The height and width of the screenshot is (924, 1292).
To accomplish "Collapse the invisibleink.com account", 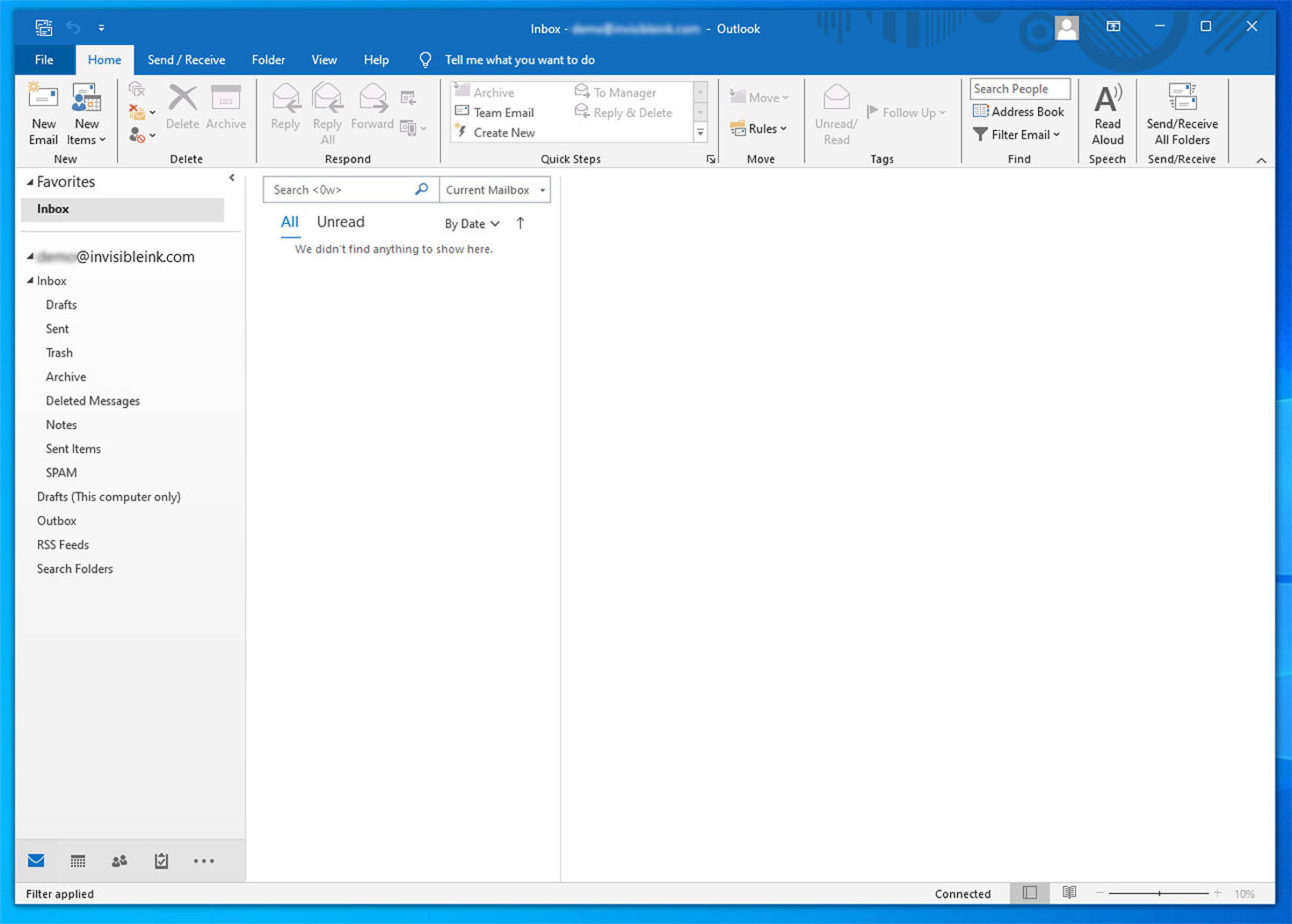I will click(30, 256).
